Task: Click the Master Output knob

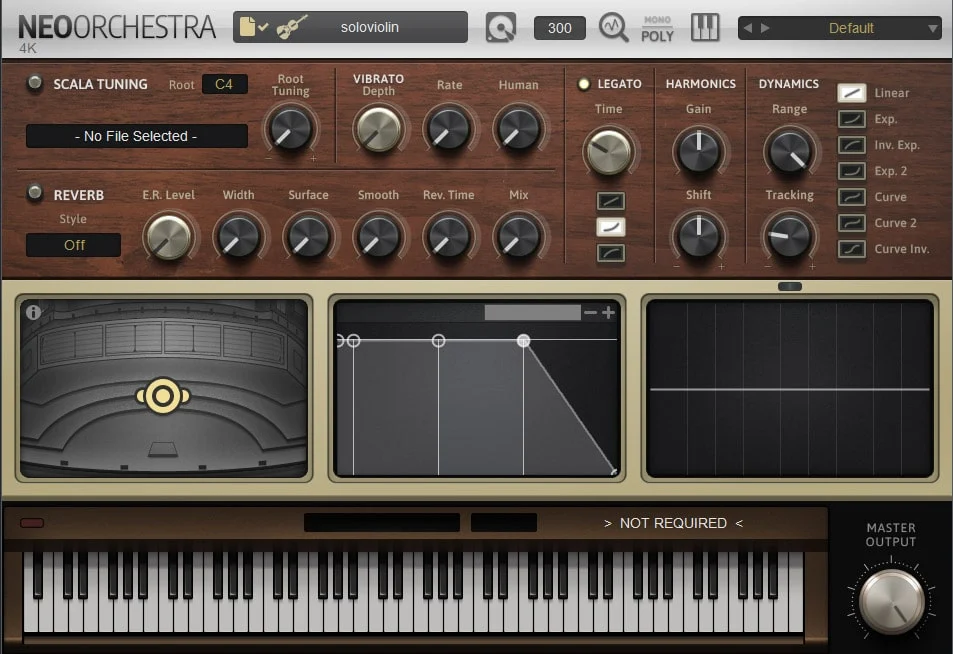Action: [891, 601]
